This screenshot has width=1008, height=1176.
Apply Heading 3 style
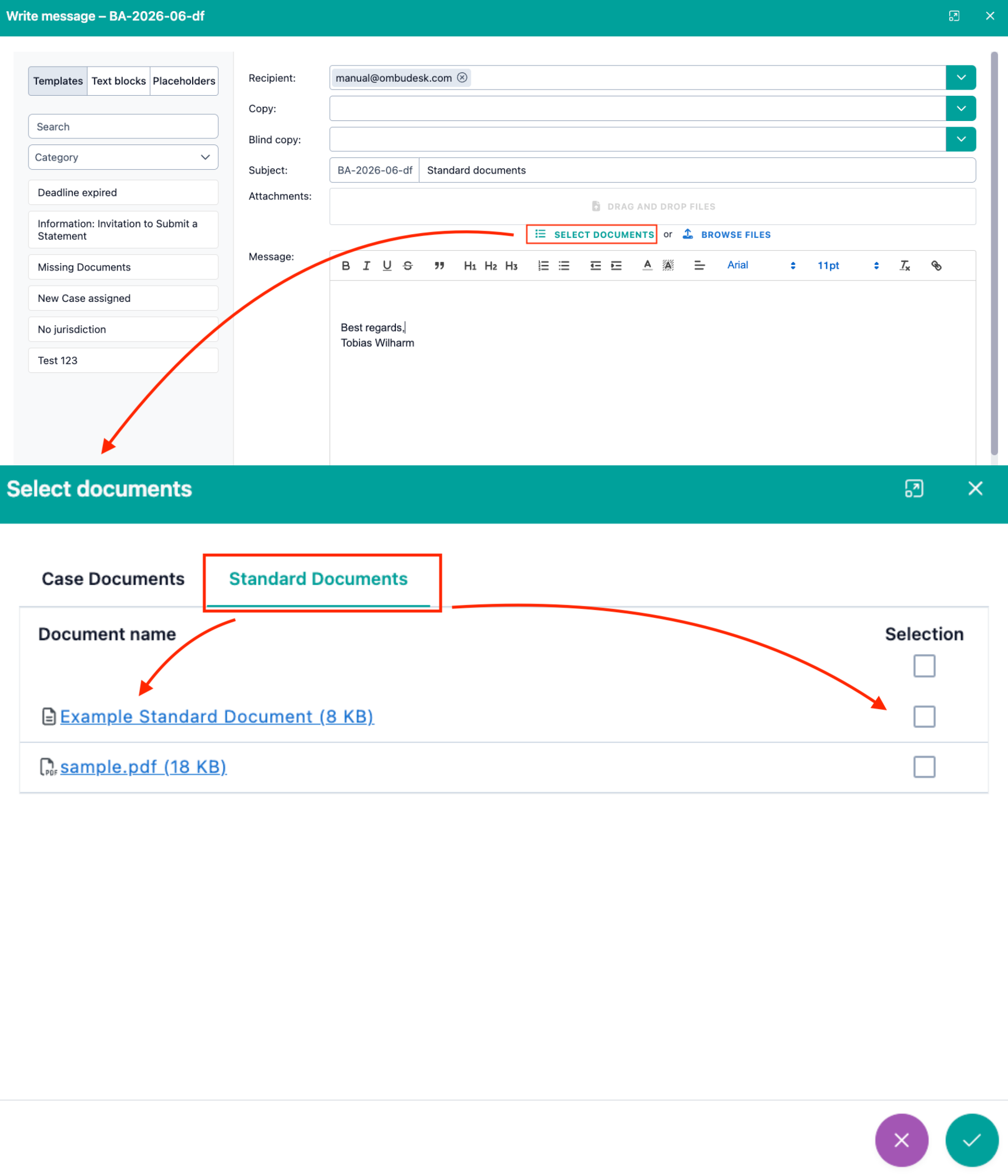coord(511,265)
